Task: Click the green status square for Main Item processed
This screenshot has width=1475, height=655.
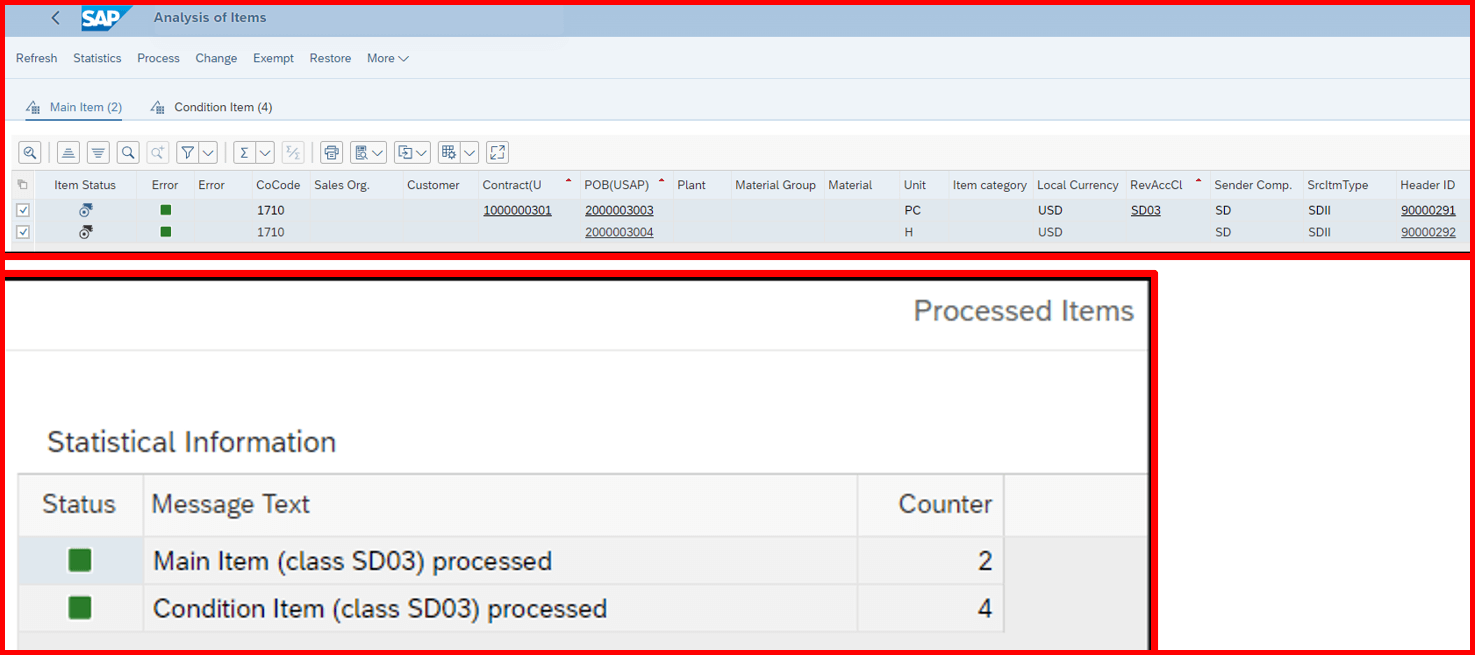Action: point(79,560)
